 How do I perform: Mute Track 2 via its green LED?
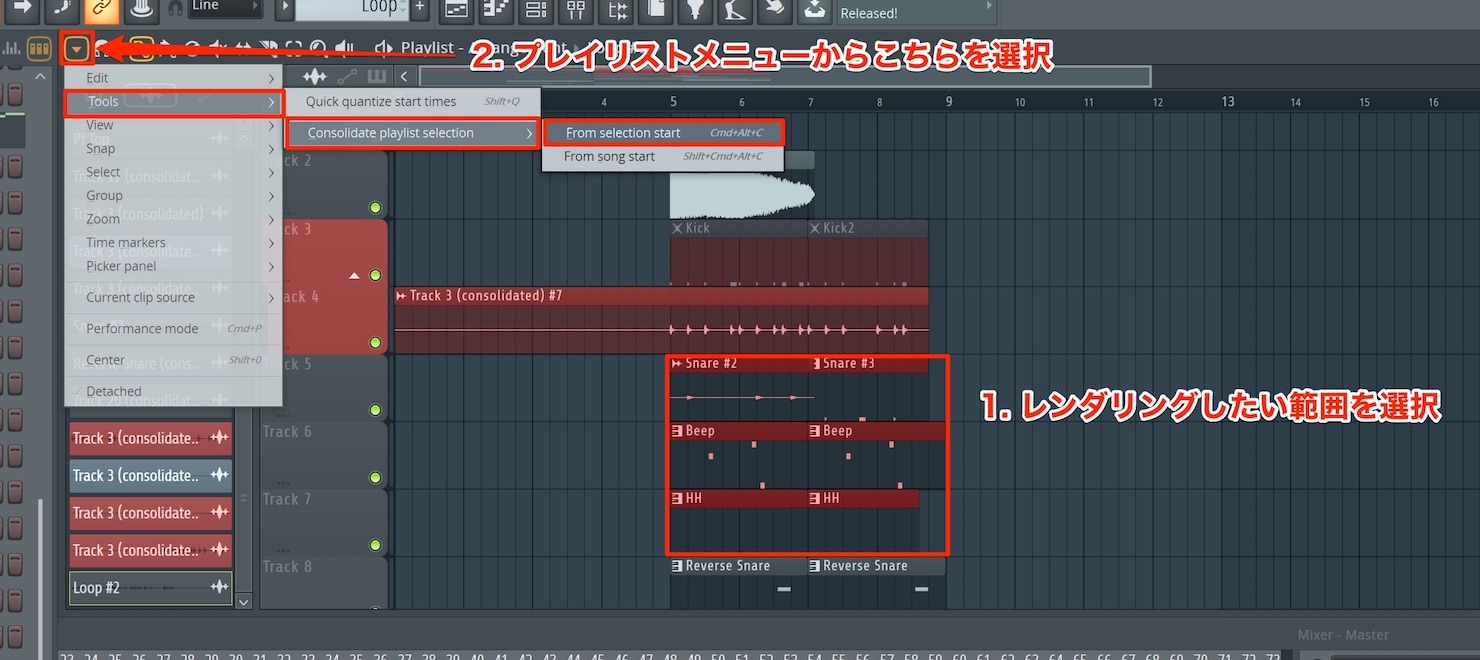(x=375, y=208)
